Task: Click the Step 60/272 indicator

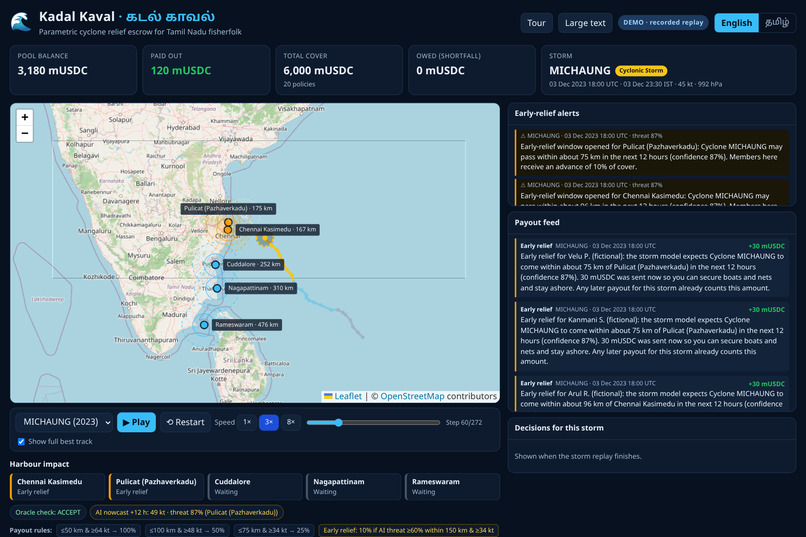Action: [x=464, y=422]
